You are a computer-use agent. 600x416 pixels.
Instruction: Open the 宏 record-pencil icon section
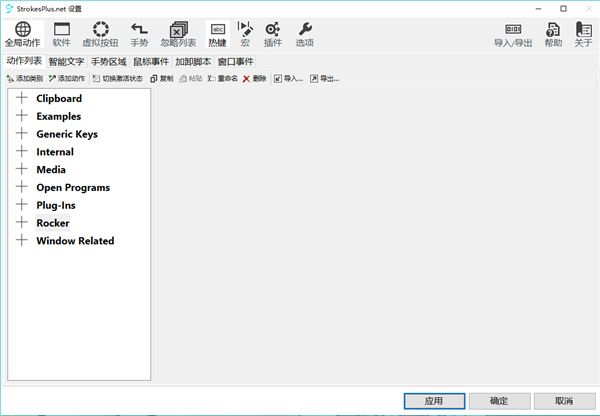(245, 34)
